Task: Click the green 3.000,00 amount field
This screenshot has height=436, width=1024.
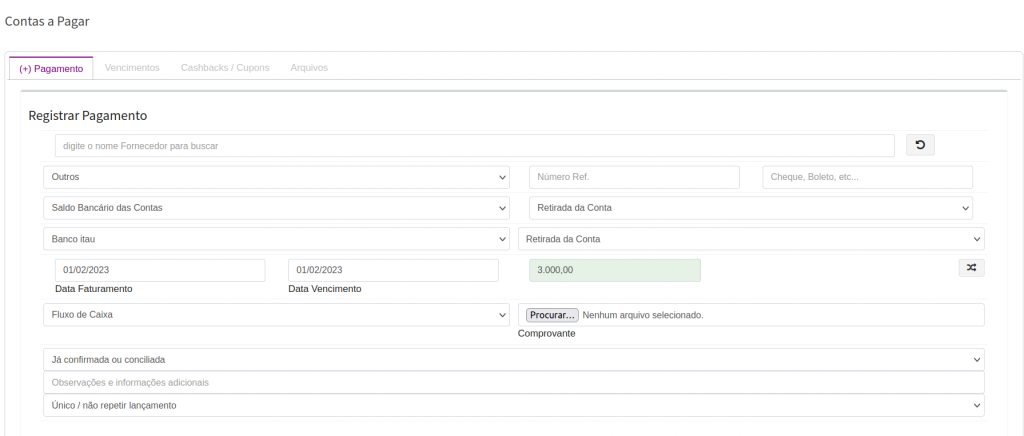Action: point(614,270)
